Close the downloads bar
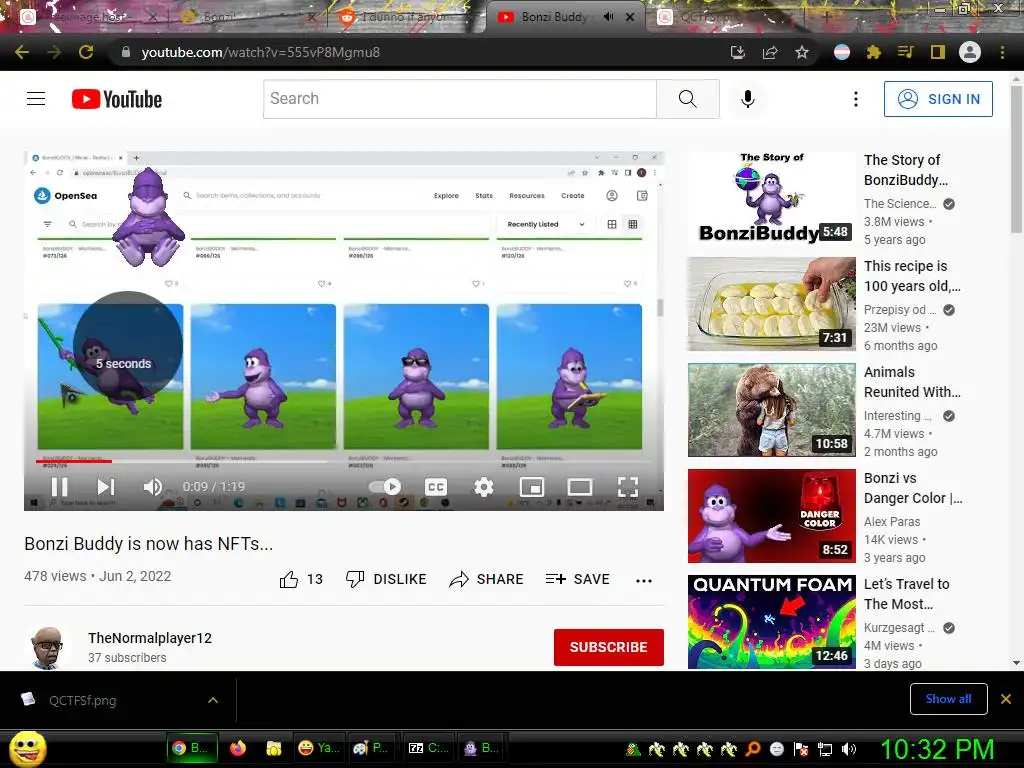1024x768 pixels. (x=1006, y=699)
